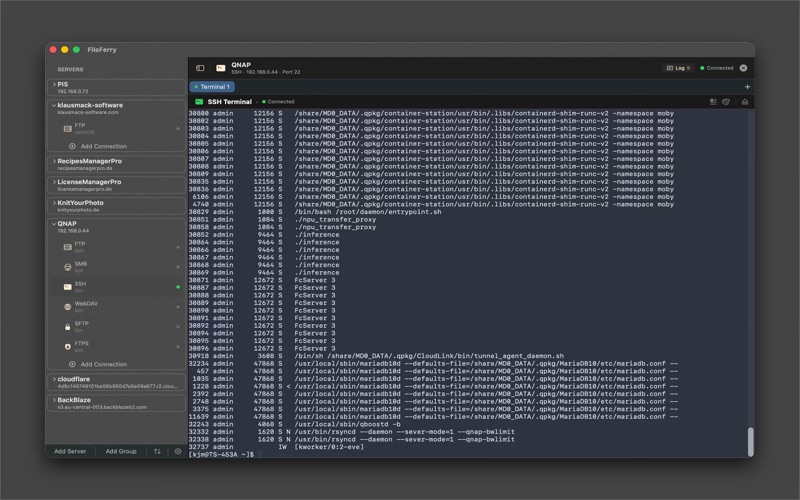Toggle the sidebar panel icon

(x=200, y=68)
